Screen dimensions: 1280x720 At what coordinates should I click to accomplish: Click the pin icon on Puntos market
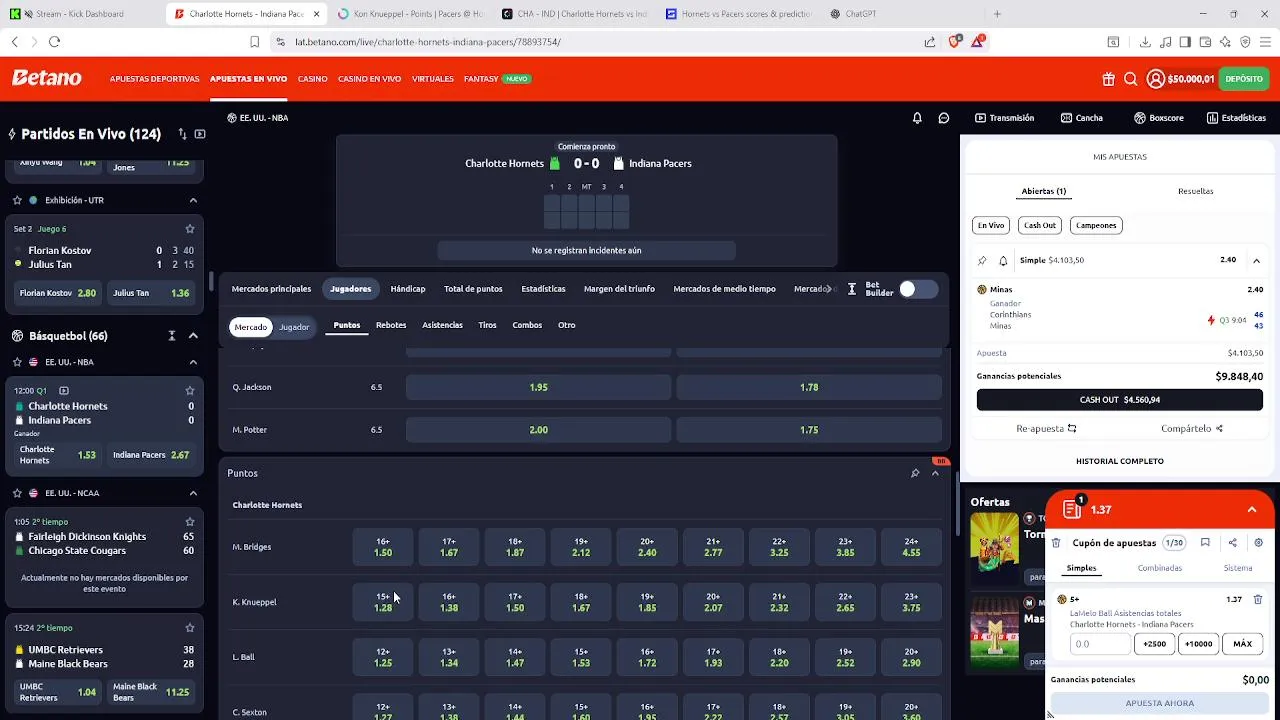pos(915,473)
